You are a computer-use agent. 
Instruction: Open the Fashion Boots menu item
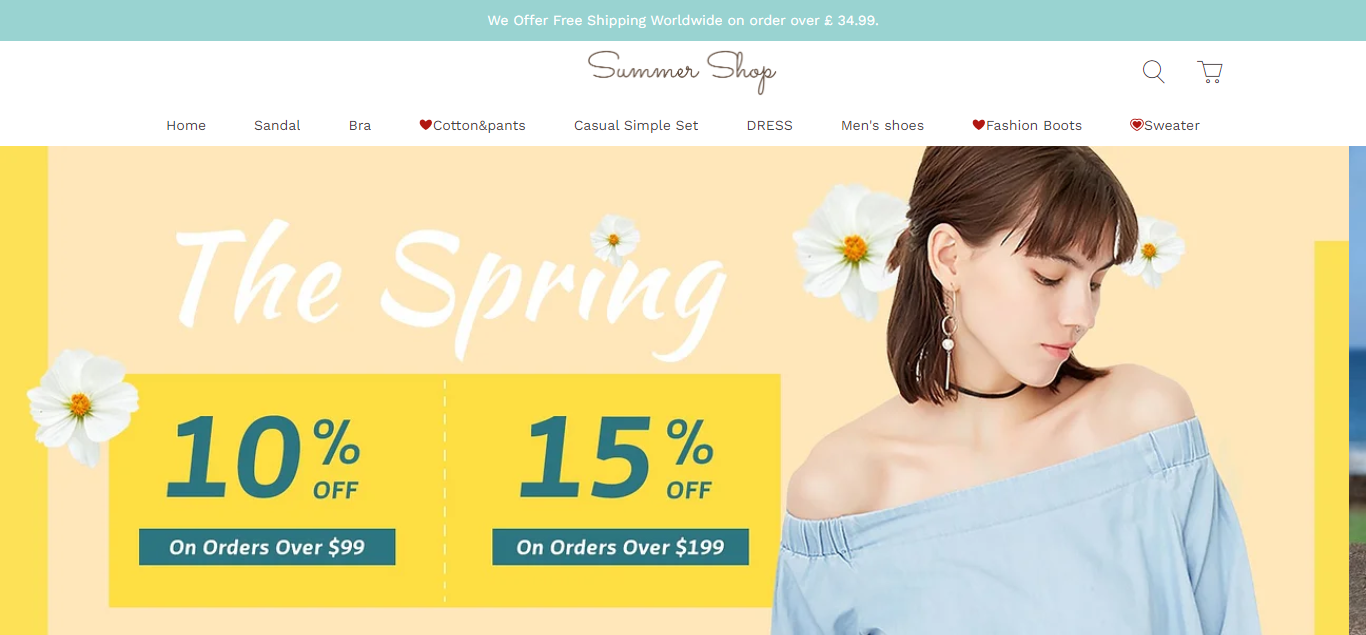tap(1034, 125)
